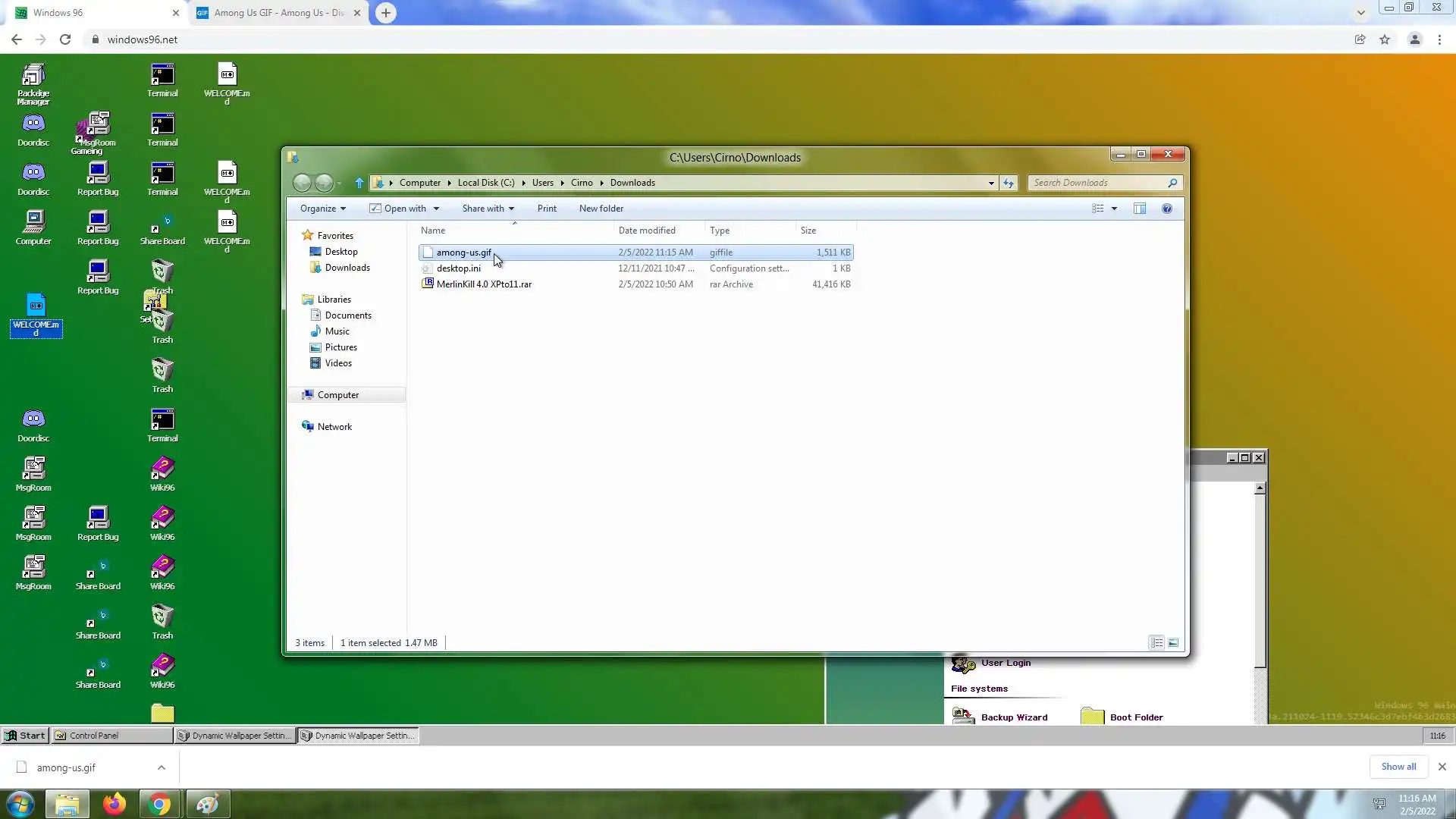This screenshot has height=819, width=1456.
Task: Open Firefox from the Windows taskbar
Action: click(115, 804)
